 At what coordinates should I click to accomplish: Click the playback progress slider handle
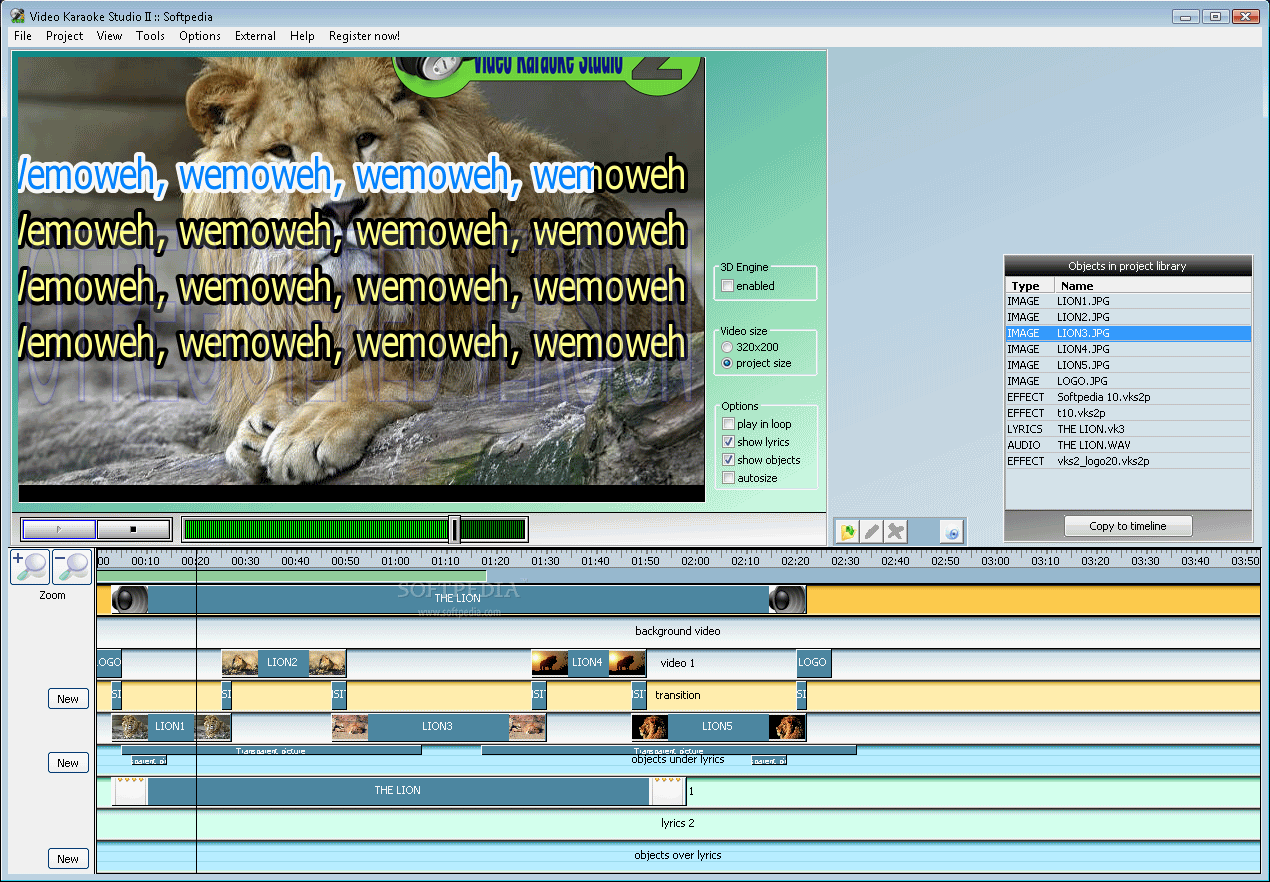pyautogui.click(x=455, y=529)
